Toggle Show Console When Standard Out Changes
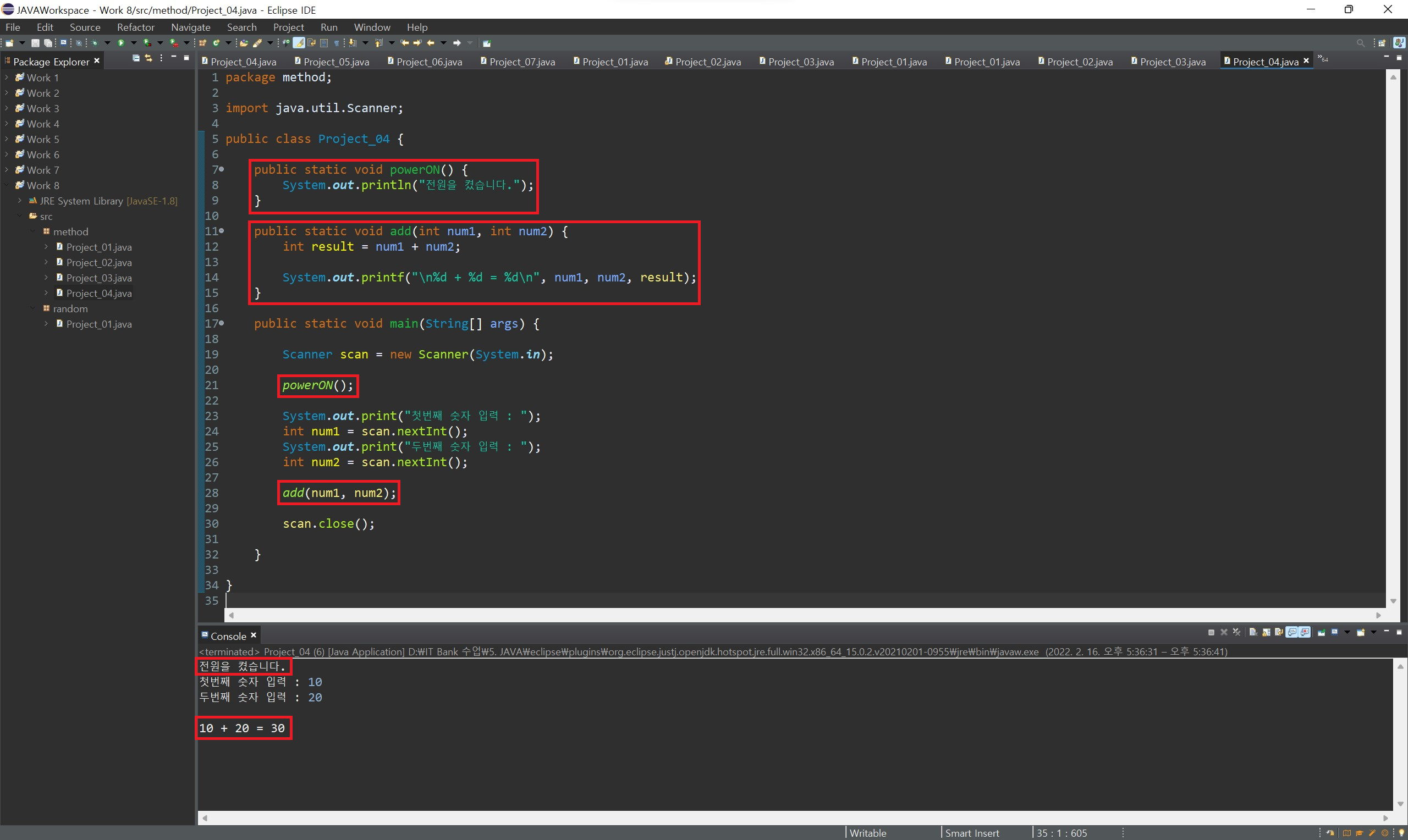This screenshot has width=1408, height=840. tap(1292, 632)
